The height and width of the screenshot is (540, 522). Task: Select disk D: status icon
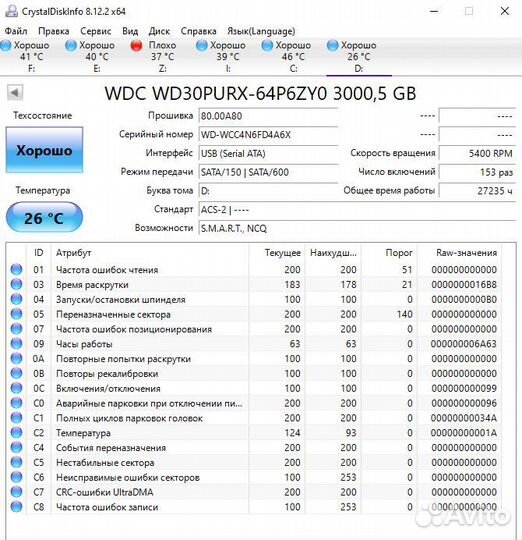(333, 45)
